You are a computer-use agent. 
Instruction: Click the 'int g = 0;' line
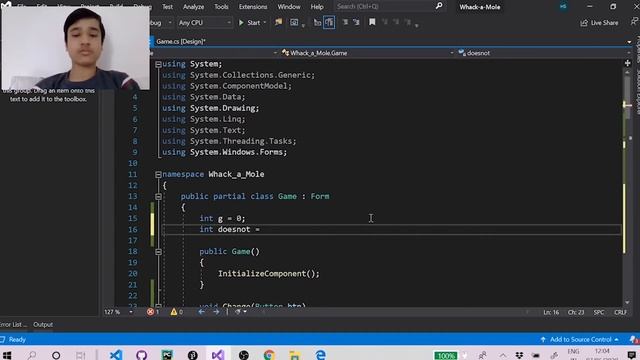[222, 218]
